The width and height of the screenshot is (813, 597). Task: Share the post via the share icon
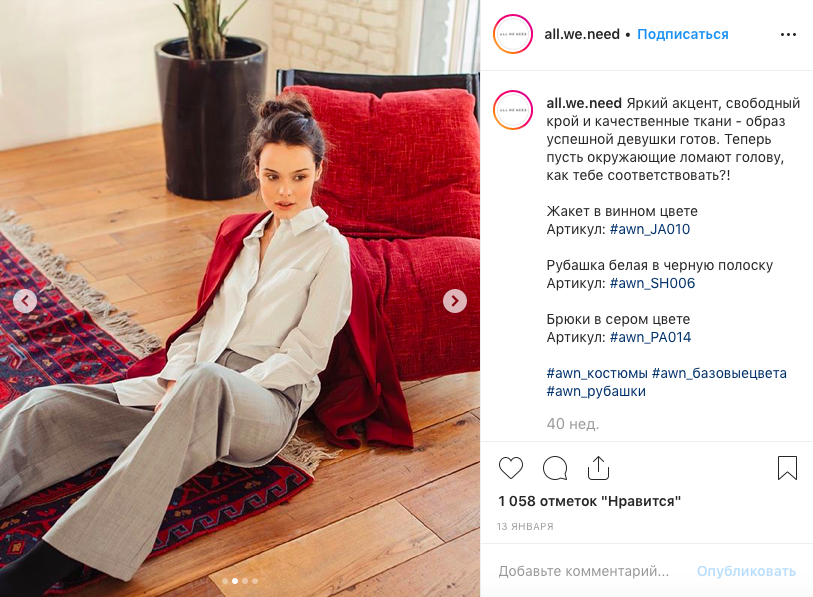(x=598, y=468)
